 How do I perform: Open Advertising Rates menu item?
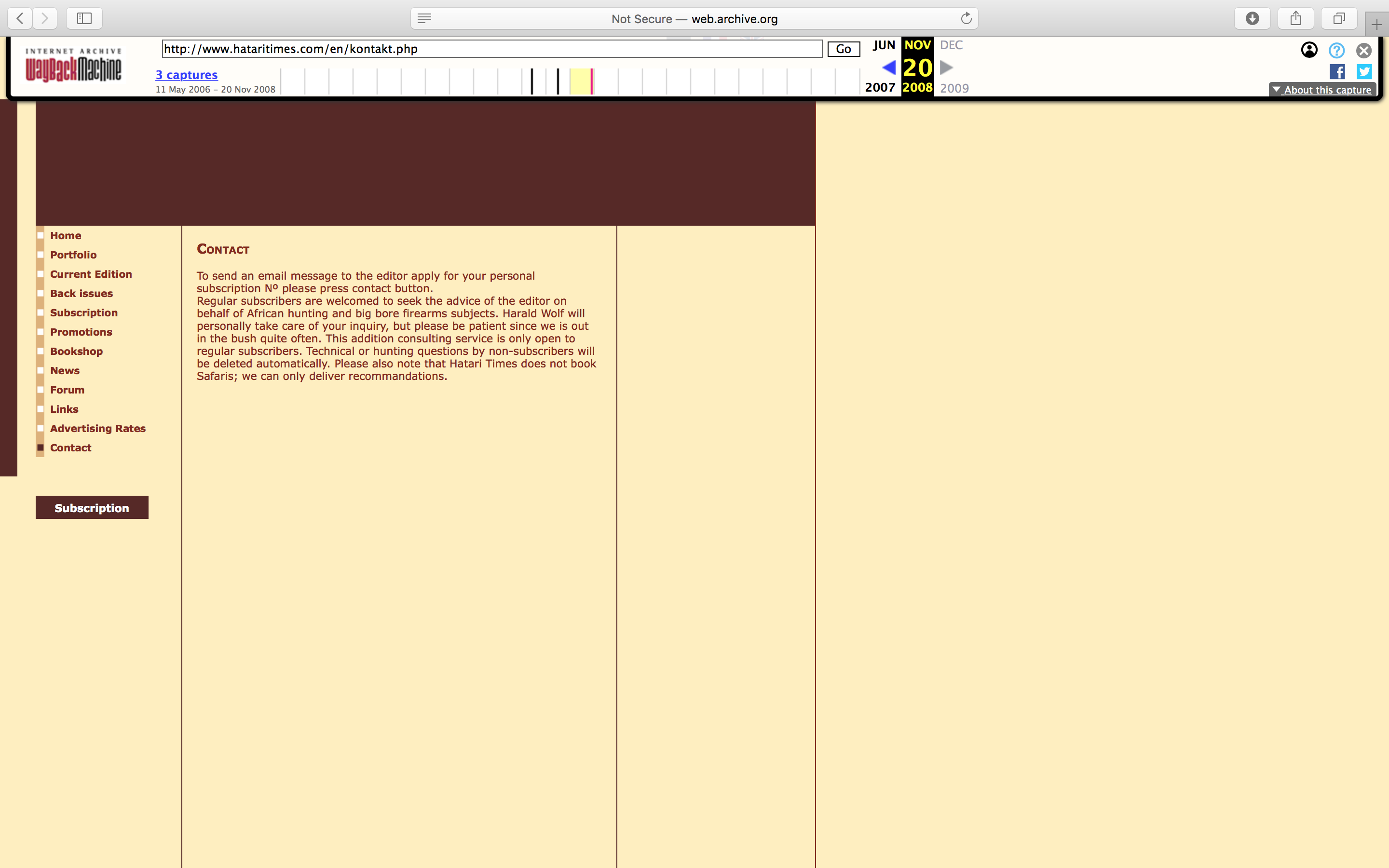click(x=97, y=428)
